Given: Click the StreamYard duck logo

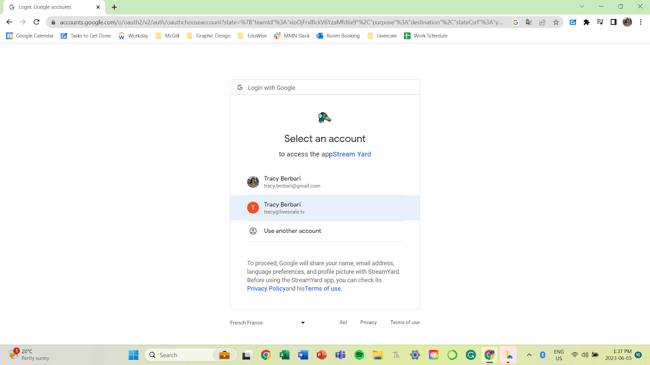Looking at the screenshot, I should 325,118.
